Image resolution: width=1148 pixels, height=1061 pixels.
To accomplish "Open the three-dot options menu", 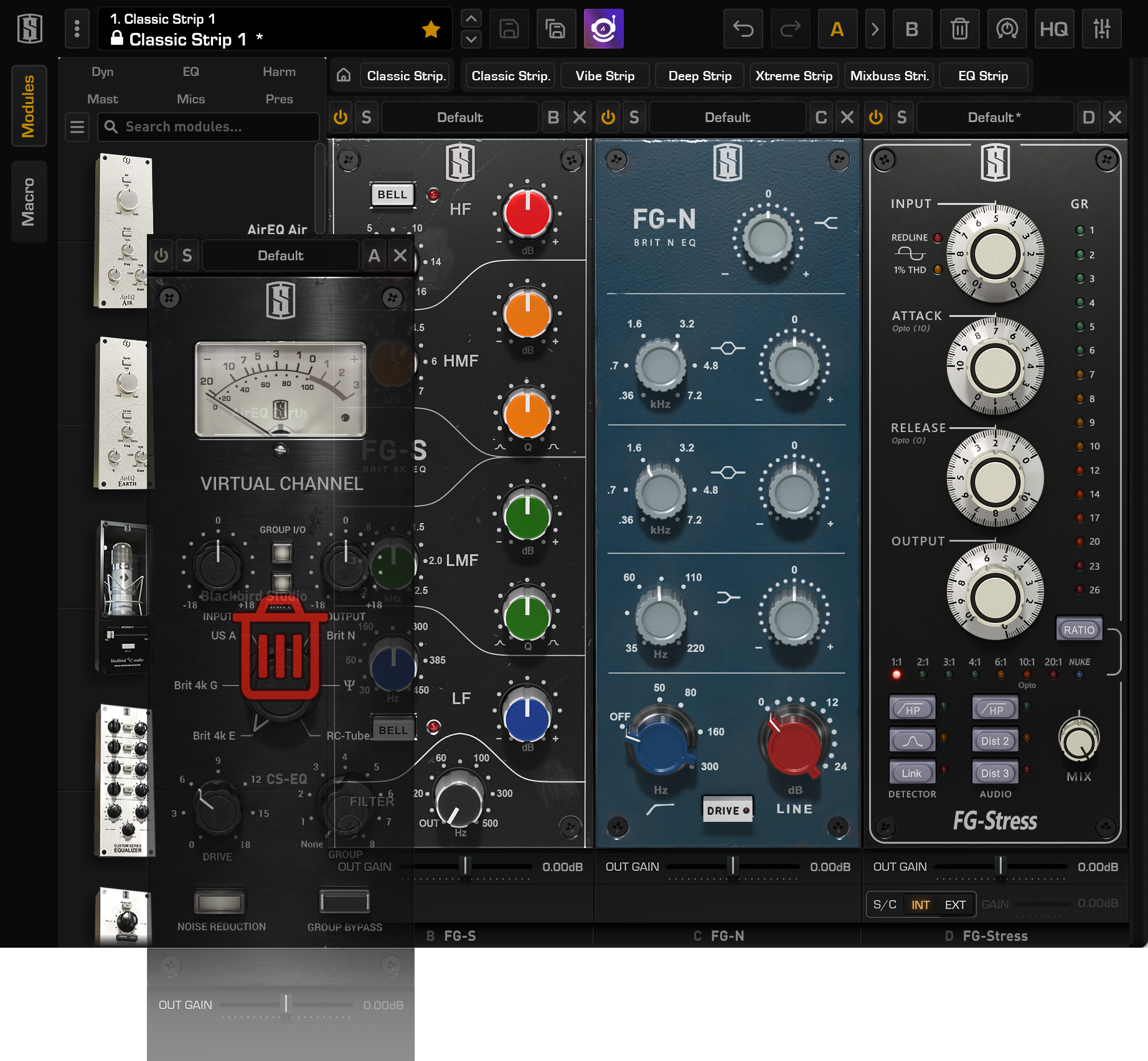I will (x=77, y=29).
